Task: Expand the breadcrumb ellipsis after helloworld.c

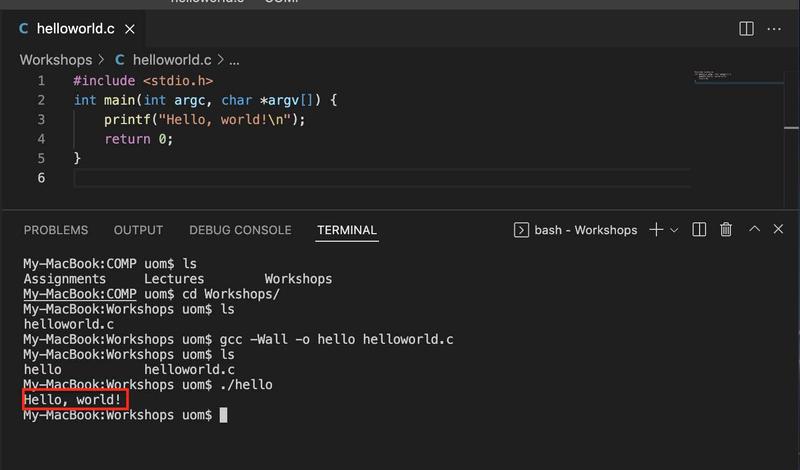Action: pos(234,60)
